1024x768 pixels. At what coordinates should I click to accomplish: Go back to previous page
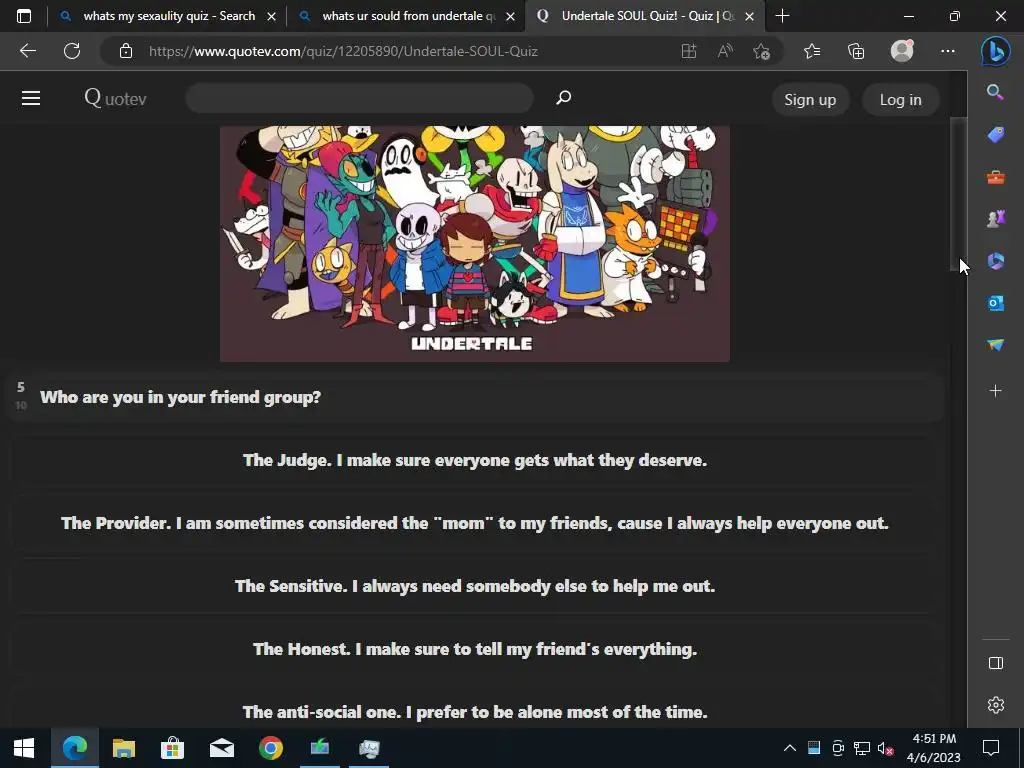click(28, 51)
